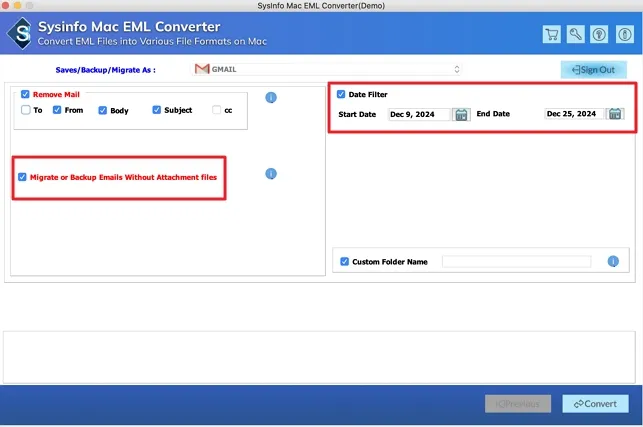643x427 pixels.
Task: Click the End Date field Dec 25, 2024
Action: [x=574, y=114]
